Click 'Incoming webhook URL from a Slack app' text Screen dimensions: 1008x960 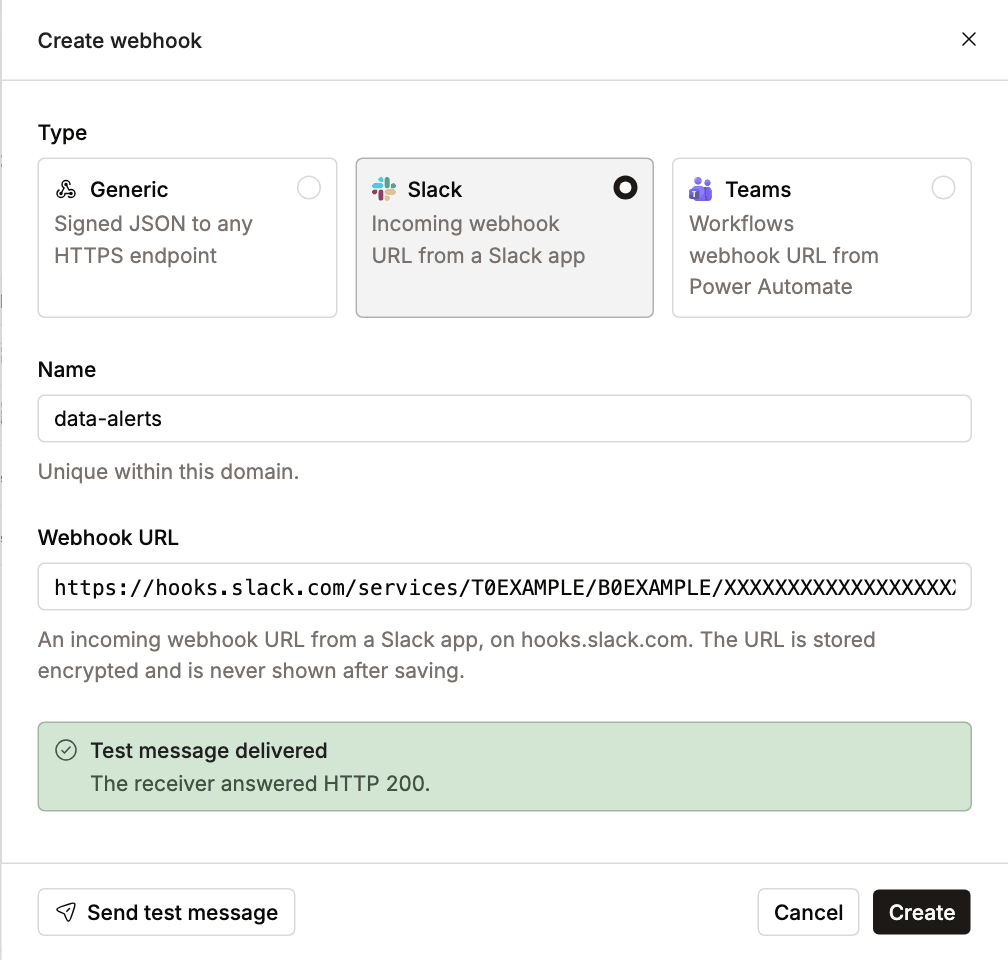pyautogui.click(x=478, y=240)
